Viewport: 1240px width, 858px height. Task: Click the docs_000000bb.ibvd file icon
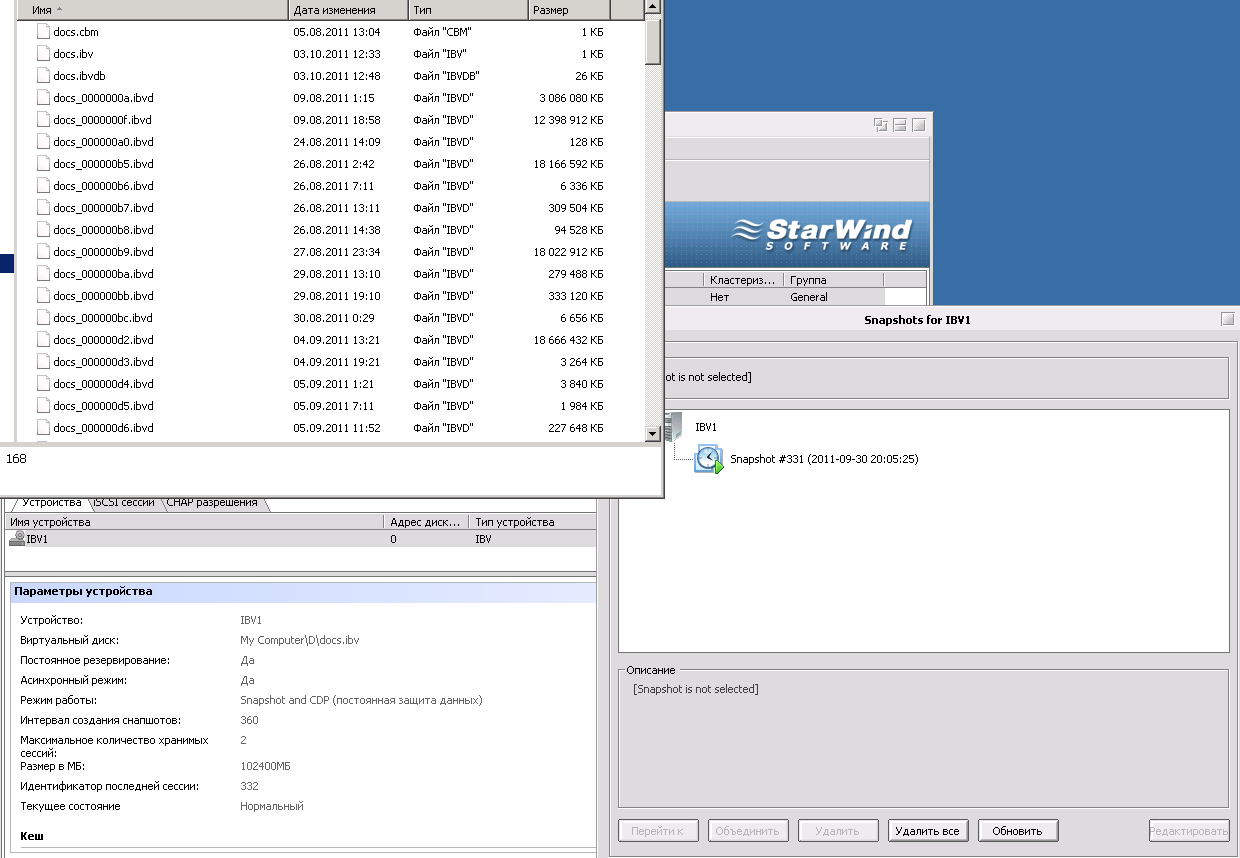coord(43,296)
